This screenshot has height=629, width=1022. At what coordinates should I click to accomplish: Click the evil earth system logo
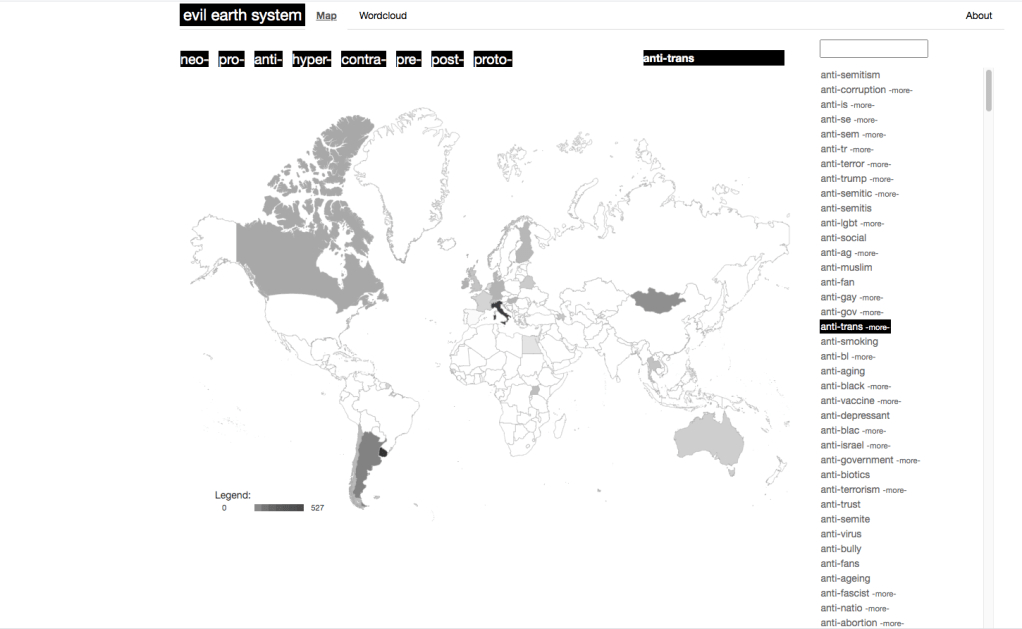pyautogui.click(x=242, y=16)
